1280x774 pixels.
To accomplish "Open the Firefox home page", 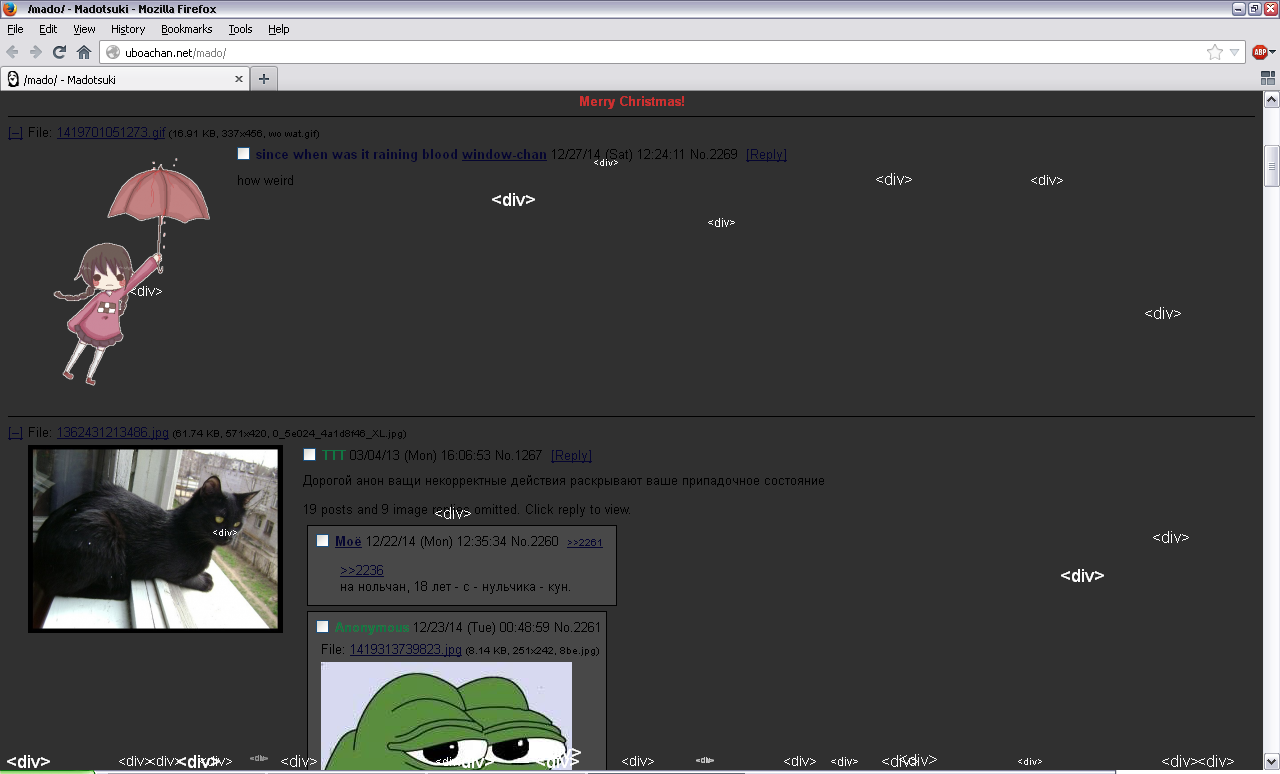I will pos(84,52).
